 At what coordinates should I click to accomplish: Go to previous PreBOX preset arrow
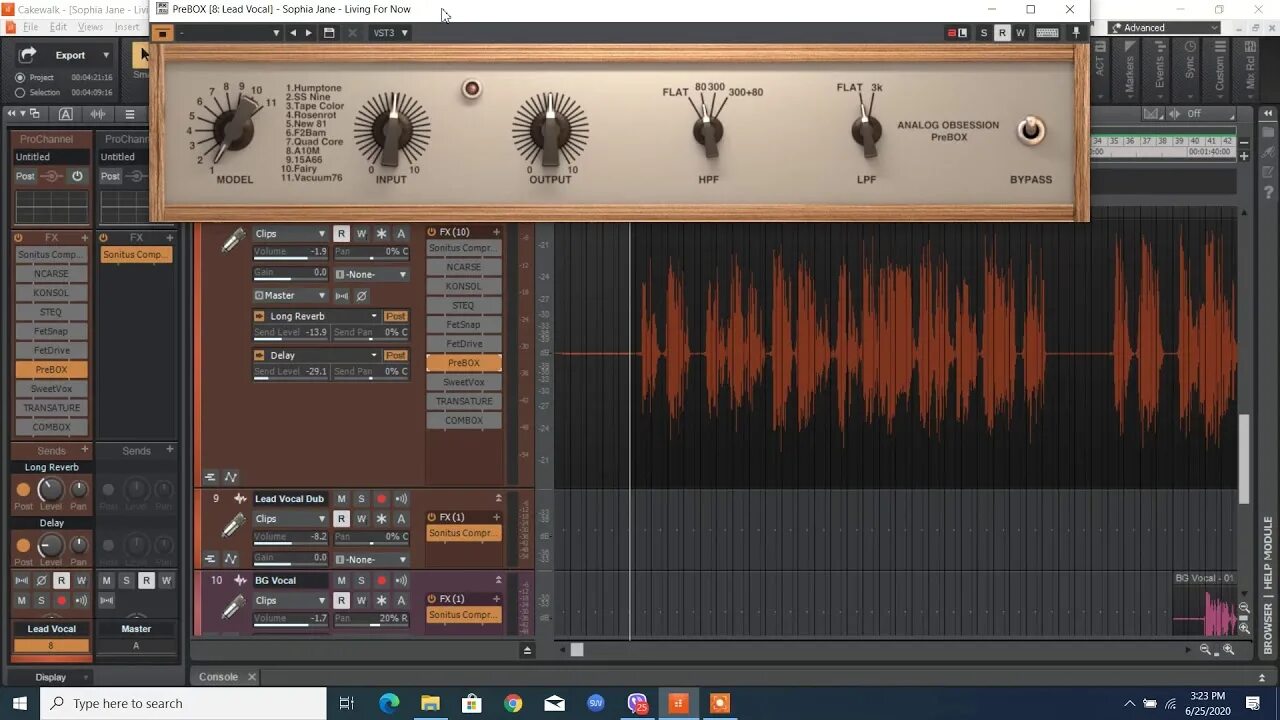point(293,33)
